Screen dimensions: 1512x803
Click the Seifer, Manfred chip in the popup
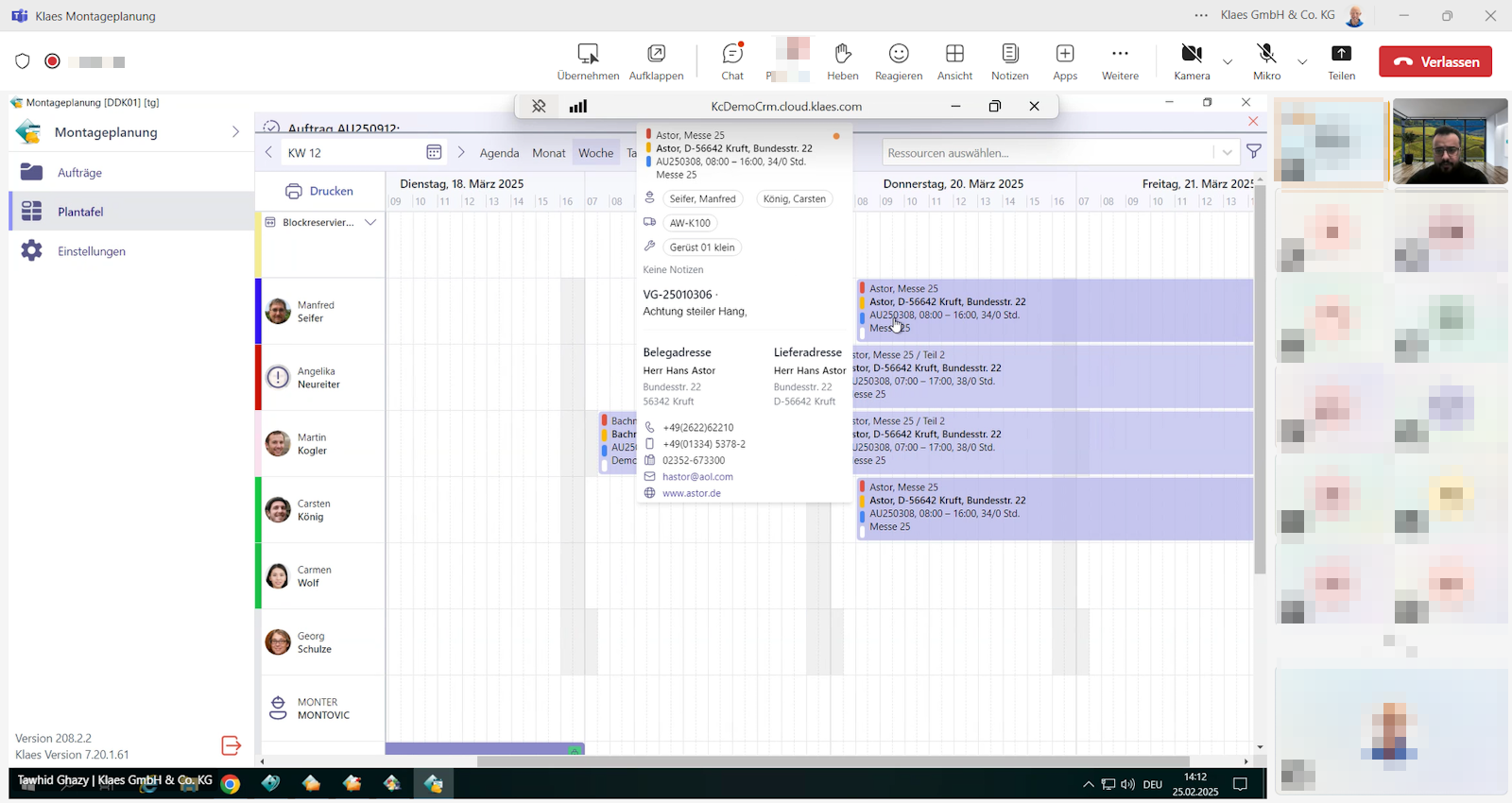[x=702, y=198]
